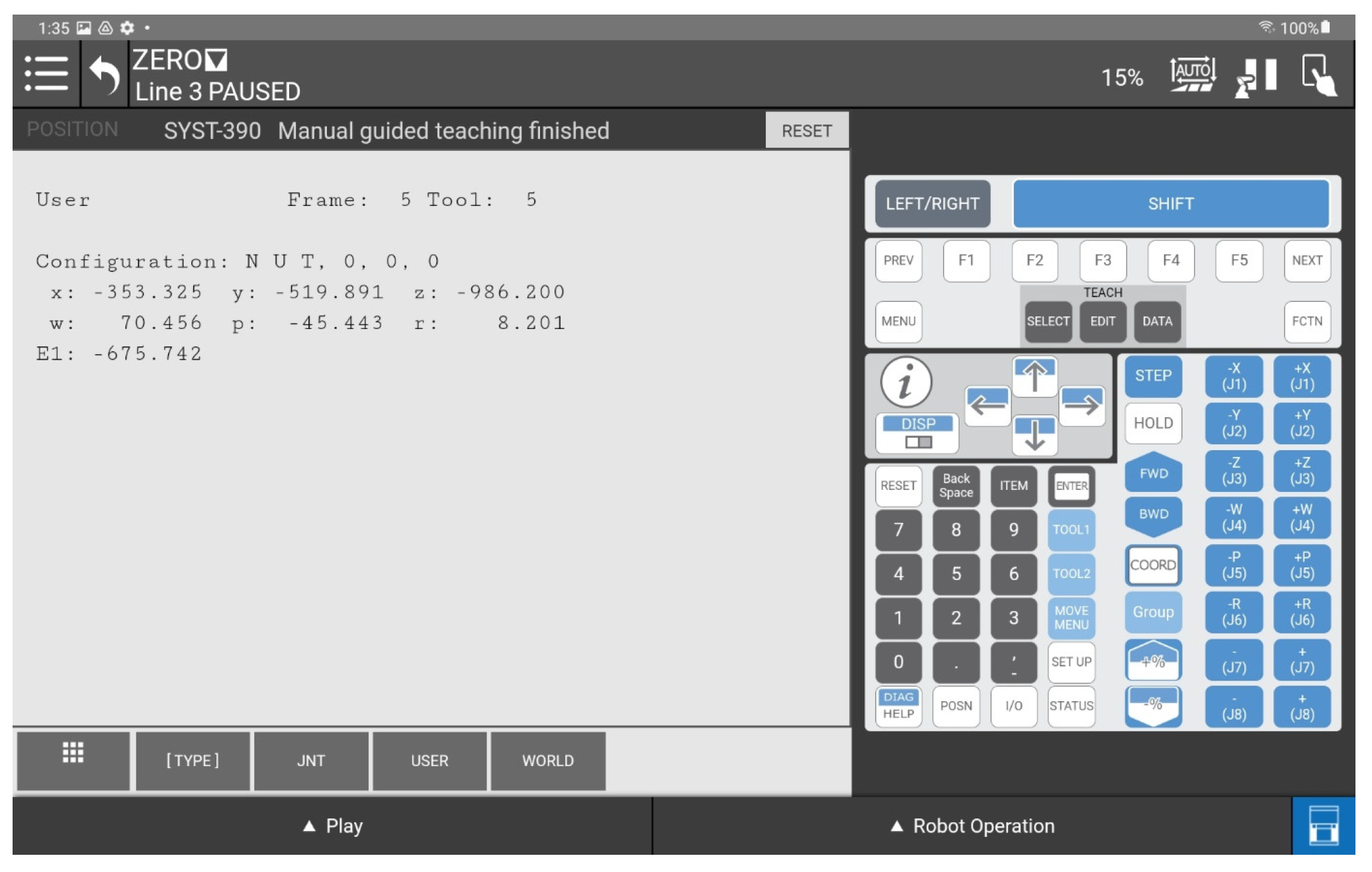Open the [TYPE] softkey menu
The height and width of the screenshot is (872, 1372).
(192, 760)
